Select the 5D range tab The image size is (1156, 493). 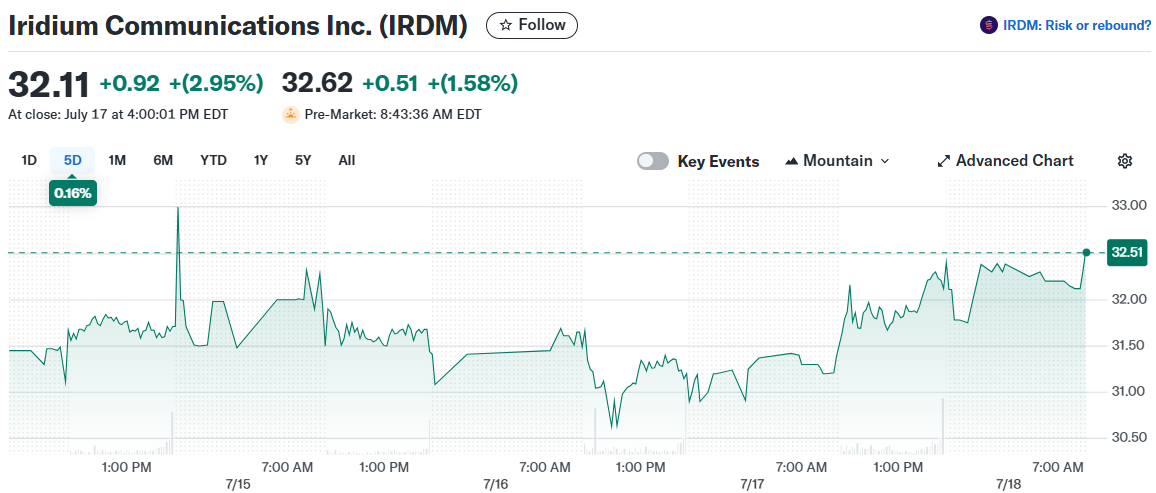point(72,160)
